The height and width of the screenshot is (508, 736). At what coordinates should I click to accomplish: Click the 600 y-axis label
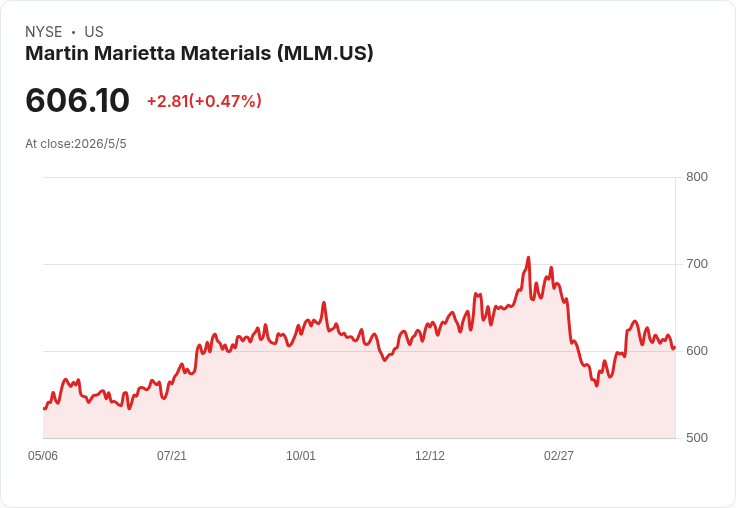pyautogui.click(x=697, y=351)
